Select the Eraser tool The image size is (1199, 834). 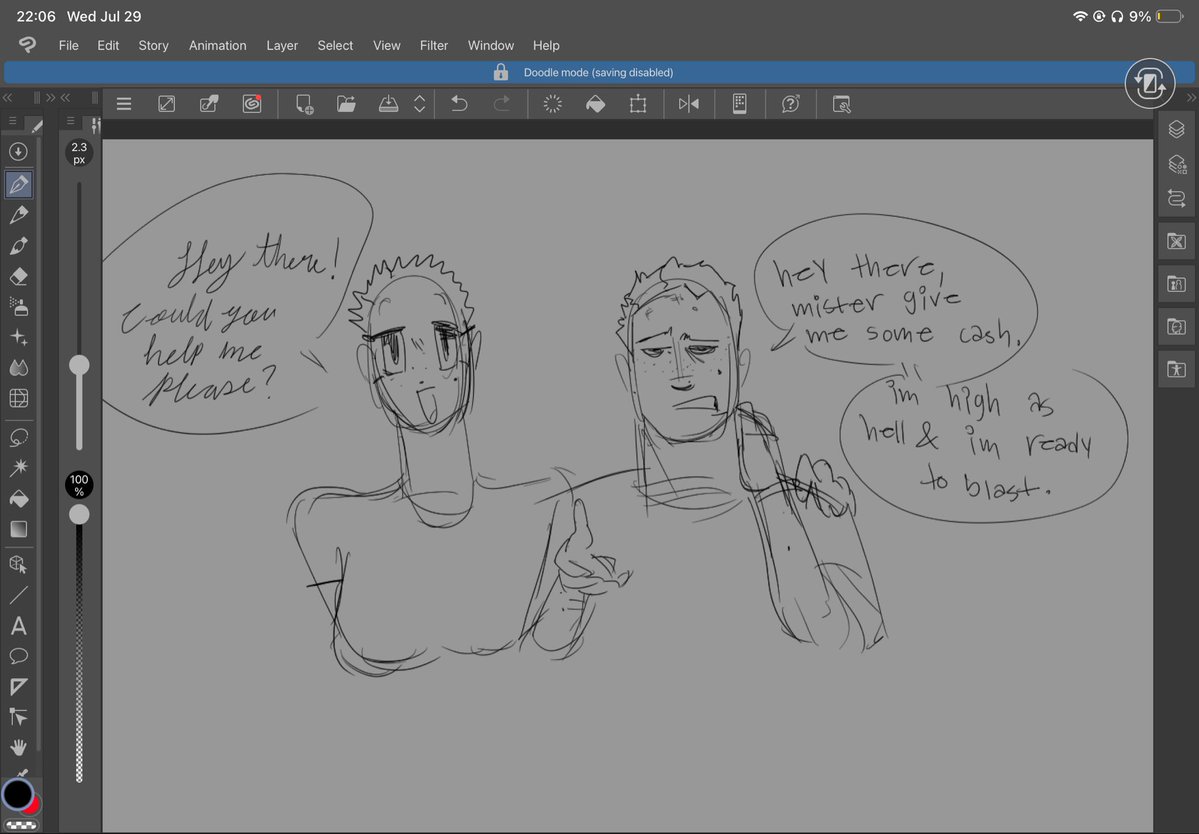(x=18, y=276)
